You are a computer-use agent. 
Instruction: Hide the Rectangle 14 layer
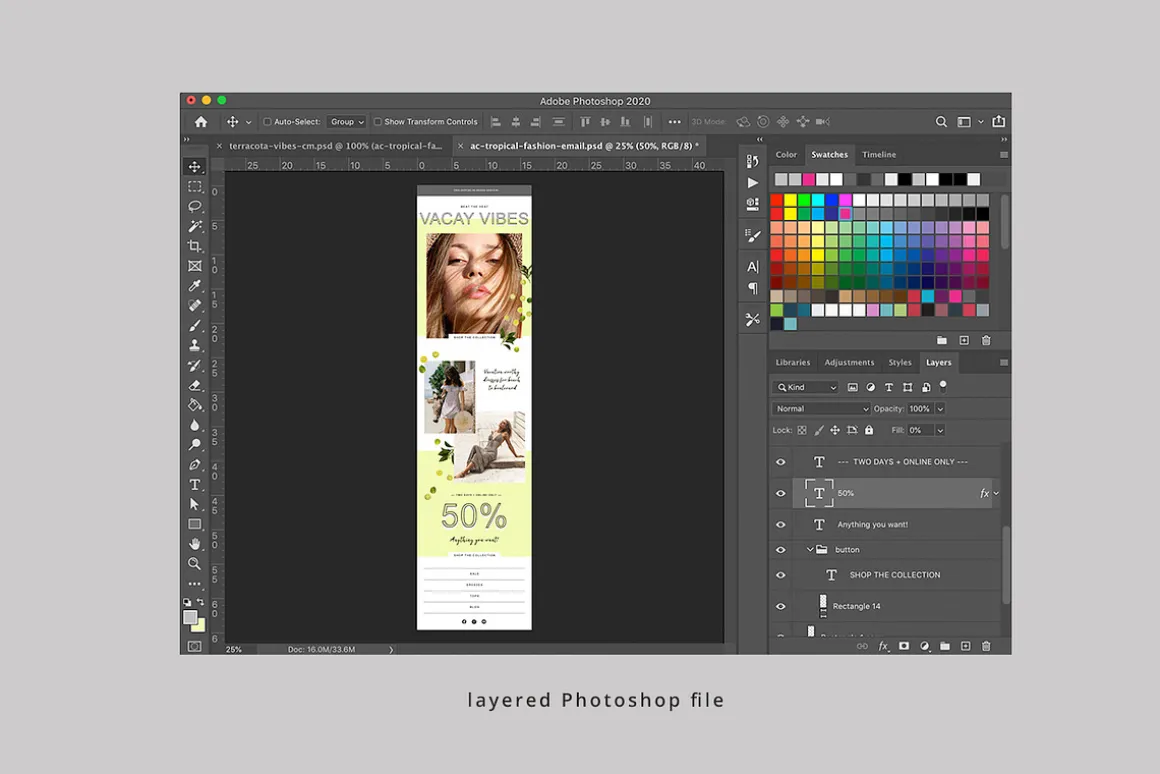point(780,606)
